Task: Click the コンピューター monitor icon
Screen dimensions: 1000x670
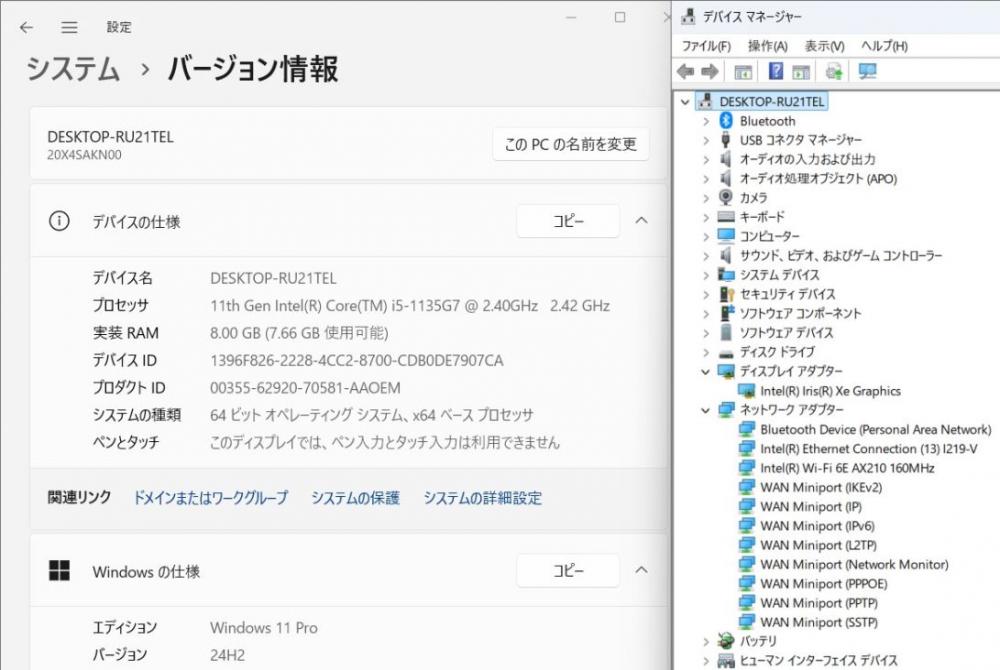Action: click(x=726, y=236)
